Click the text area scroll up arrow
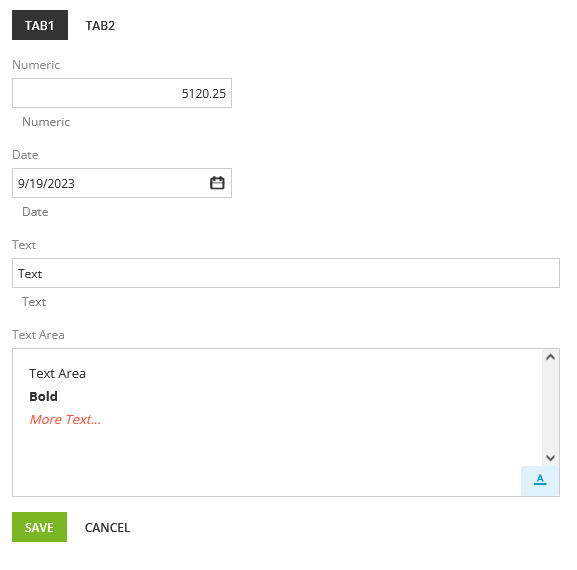Screen dimensions: 577x570 (551, 357)
